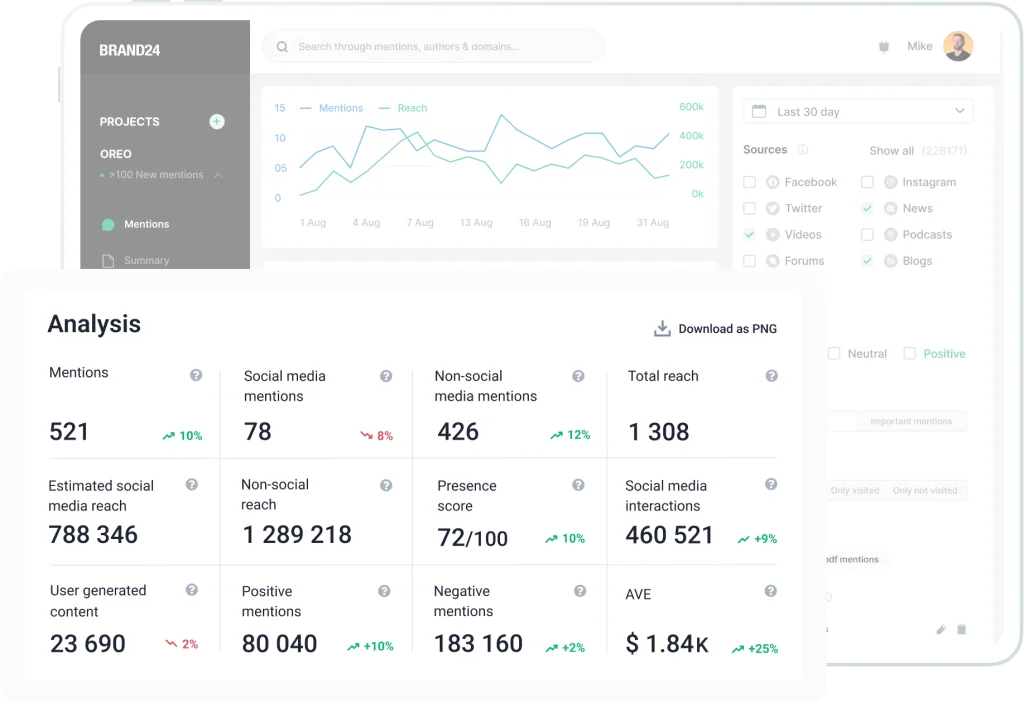
Task: Collapse the OREO project chevron
Action: coord(218,175)
